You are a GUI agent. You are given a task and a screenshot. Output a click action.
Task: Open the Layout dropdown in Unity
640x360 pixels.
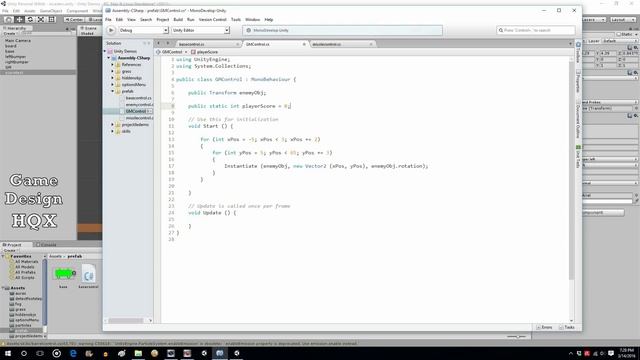(623, 19)
